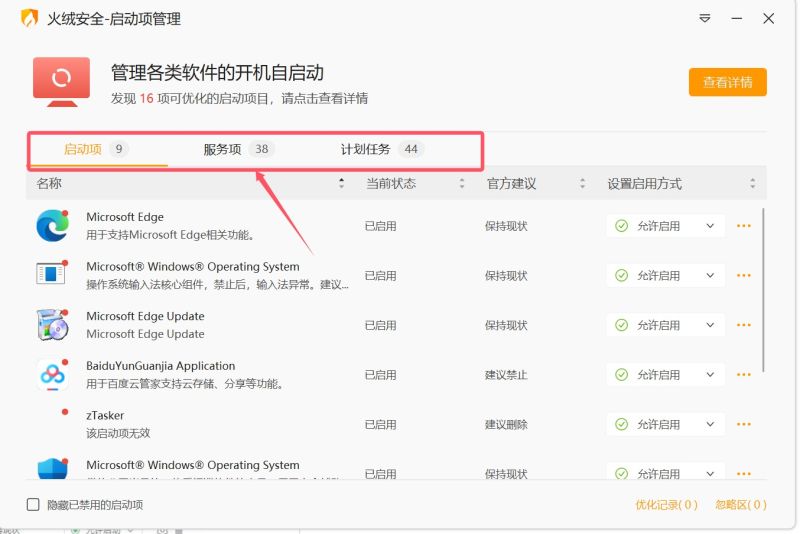Image resolution: width=800 pixels, height=534 pixels.
Task: Click the red monitor startup icon
Action: (61, 82)
